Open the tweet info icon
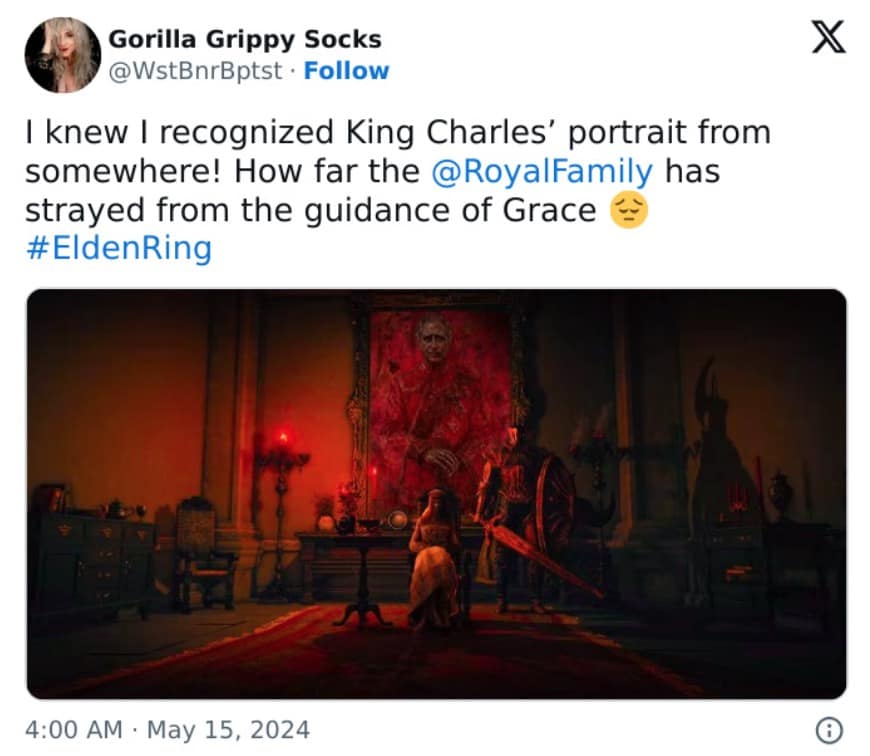Image resolution: width=870 pixels, height=756 pixels. tap(826, 730)
